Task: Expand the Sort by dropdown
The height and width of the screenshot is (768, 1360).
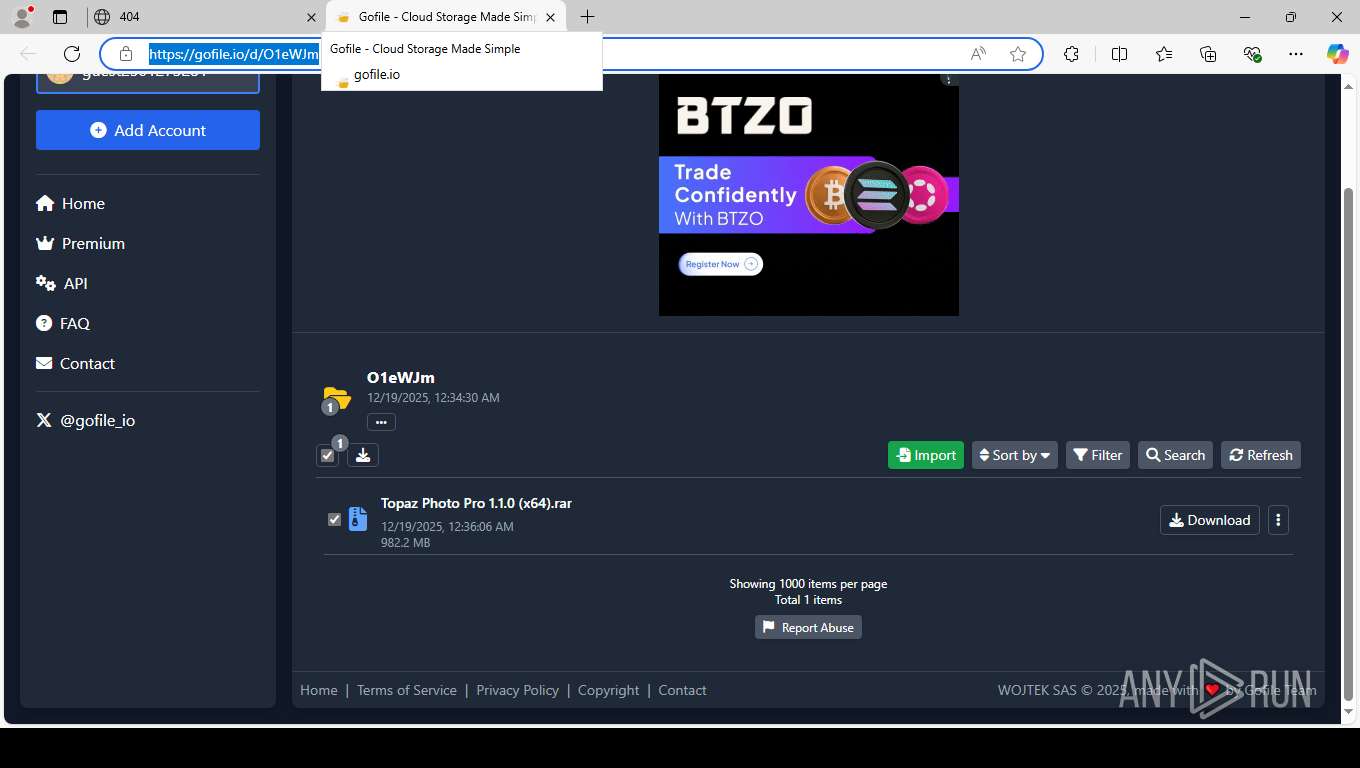Action: click(1015, 455)
